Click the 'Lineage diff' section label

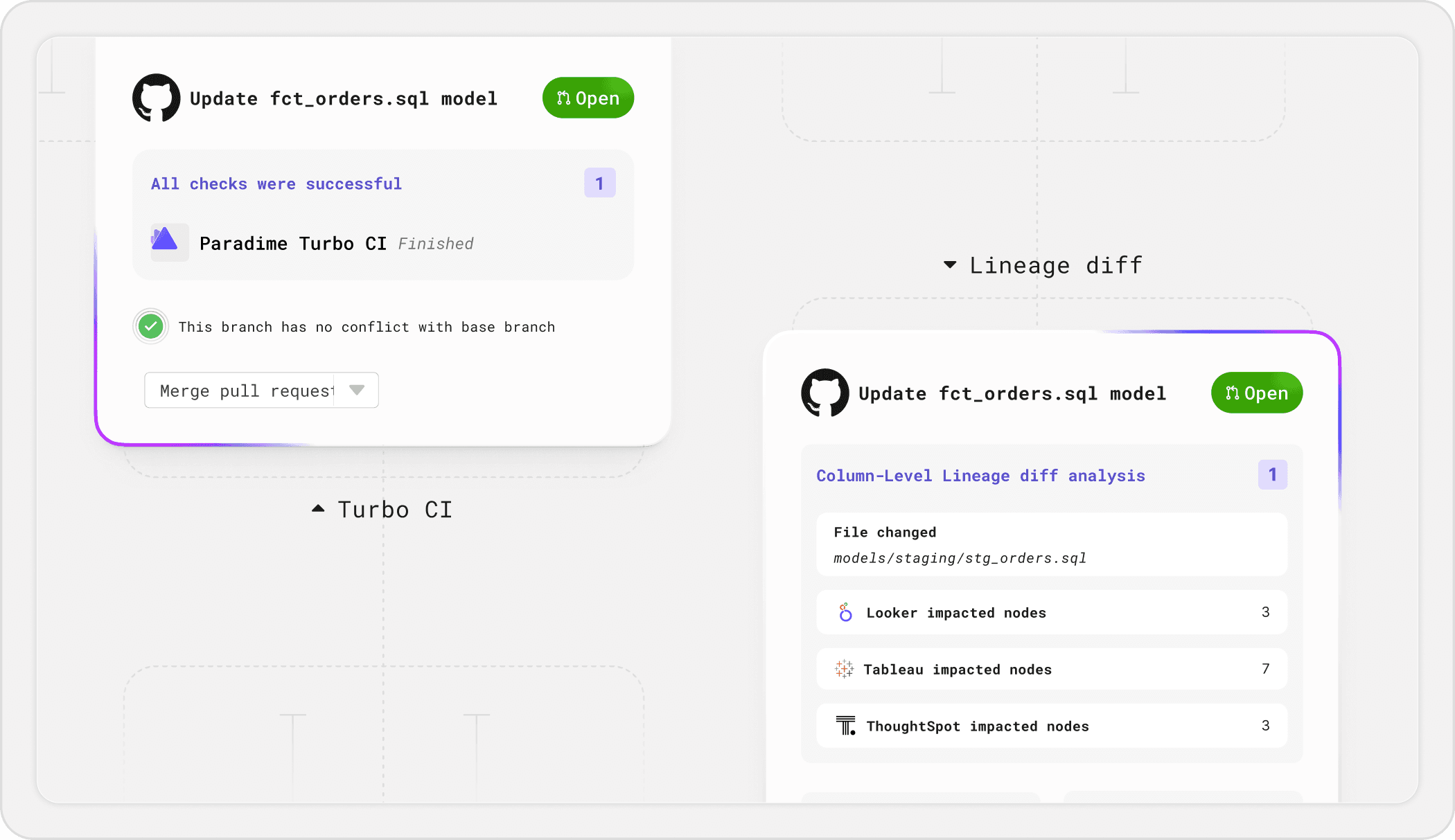pyautogui.click(x=1056, y=265)
